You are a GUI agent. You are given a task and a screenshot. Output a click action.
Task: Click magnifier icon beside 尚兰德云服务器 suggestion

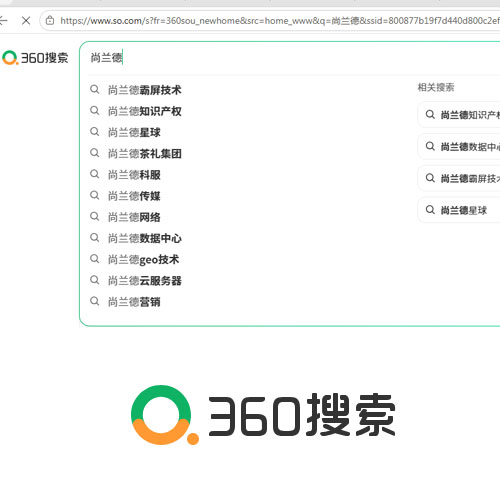coord(95,280)
